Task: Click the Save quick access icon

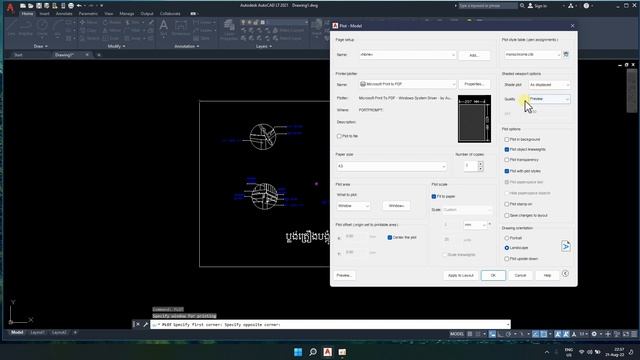Action: coord(39,6)
